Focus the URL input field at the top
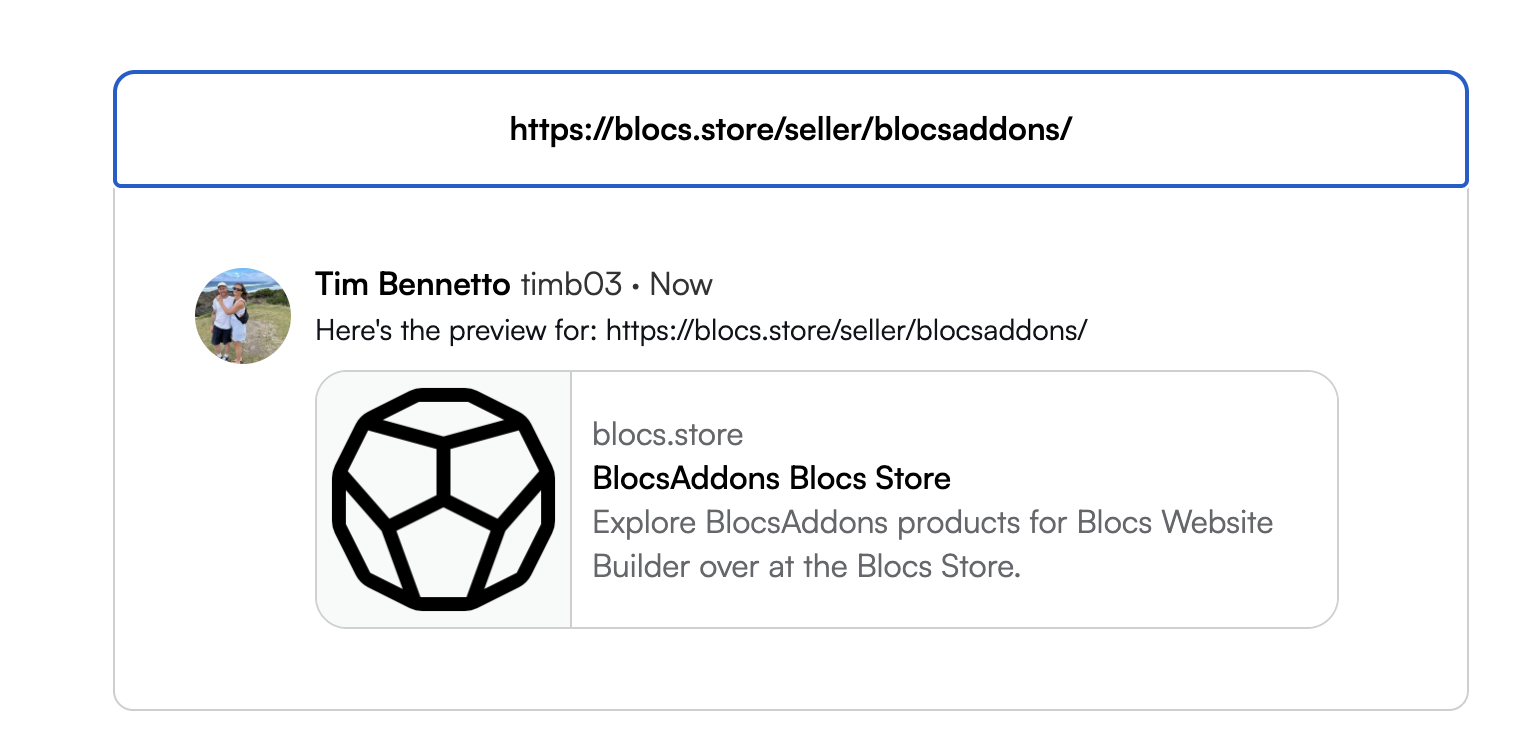The width and height of the screenshot is (1536, 750). click(x=790, y=129)
